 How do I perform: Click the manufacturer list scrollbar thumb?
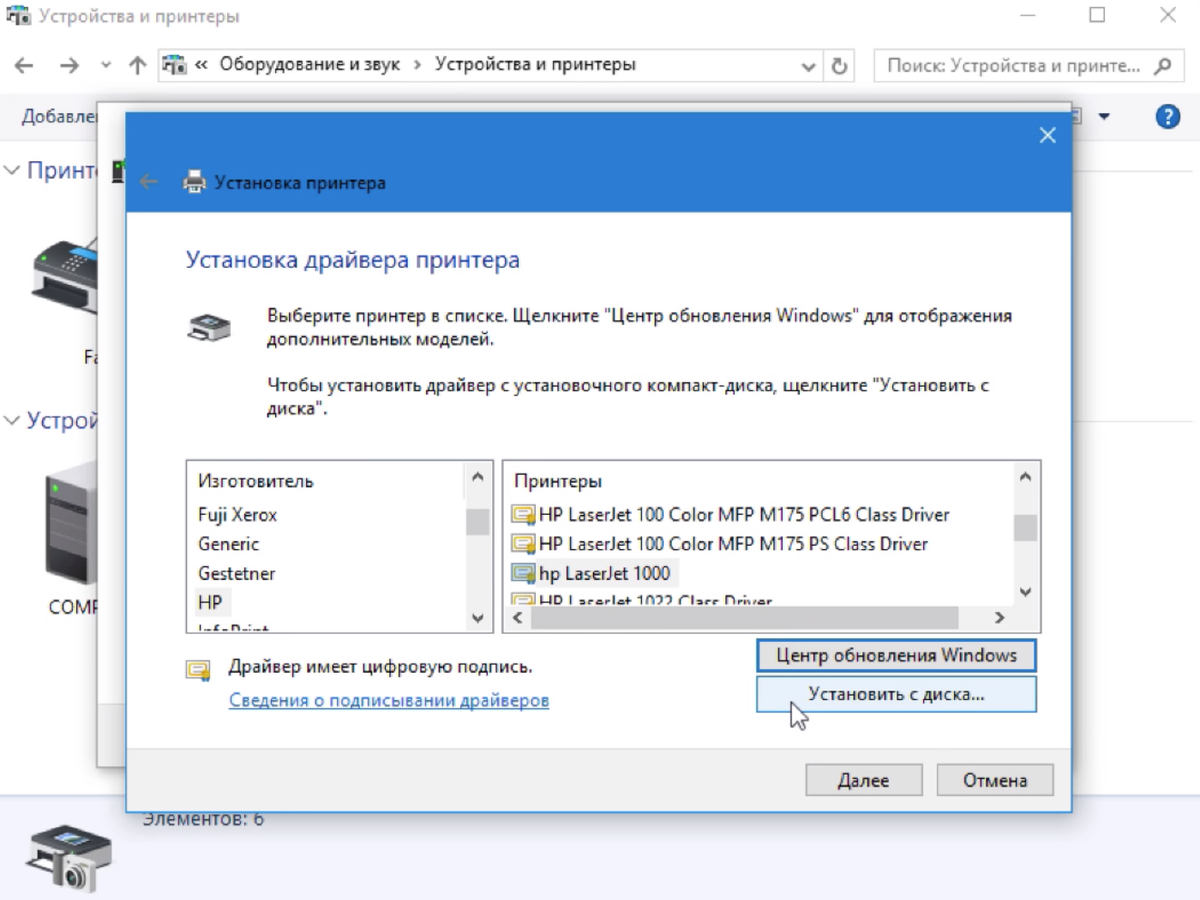(x=477, y=521)
